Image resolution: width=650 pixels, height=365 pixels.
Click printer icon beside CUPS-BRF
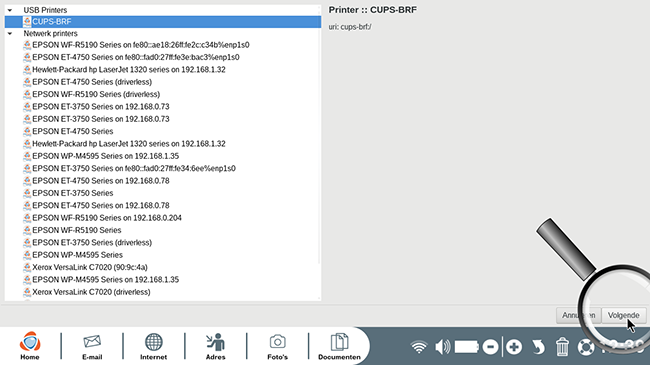click(27, 22)
